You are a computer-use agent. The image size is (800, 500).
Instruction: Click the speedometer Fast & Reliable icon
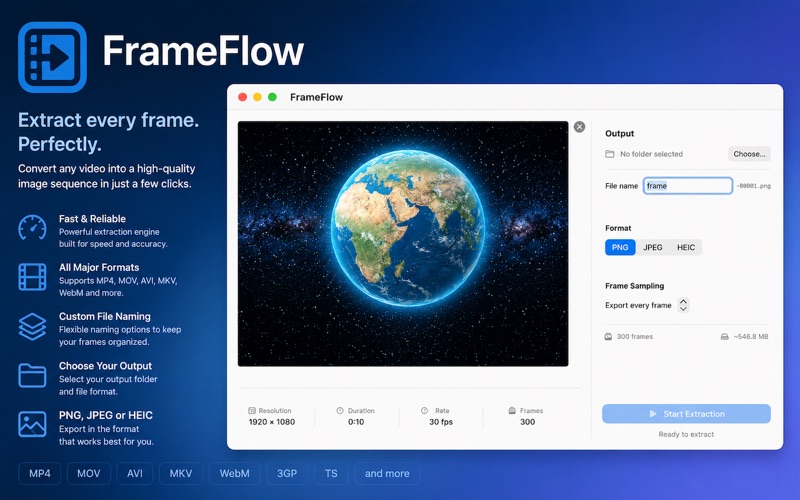pyautogui.click(x=32, y=228)
